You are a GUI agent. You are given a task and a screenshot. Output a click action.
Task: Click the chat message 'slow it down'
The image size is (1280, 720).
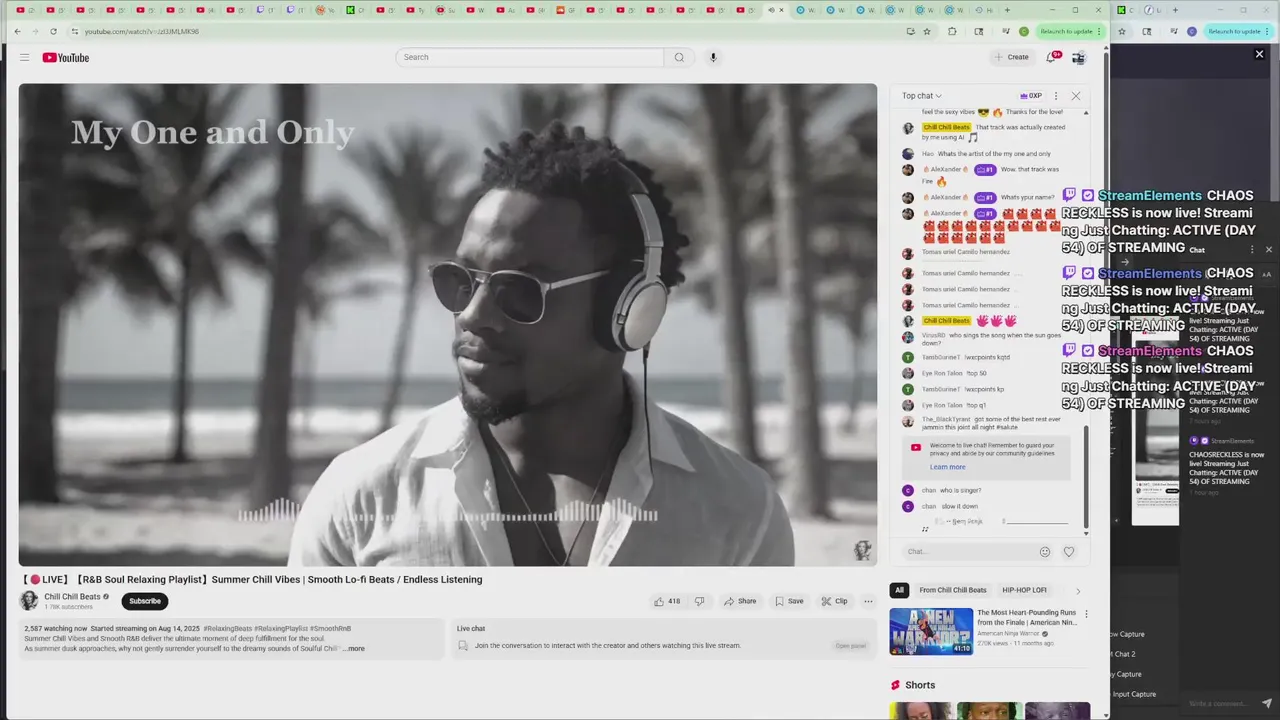tap(959, 506)
